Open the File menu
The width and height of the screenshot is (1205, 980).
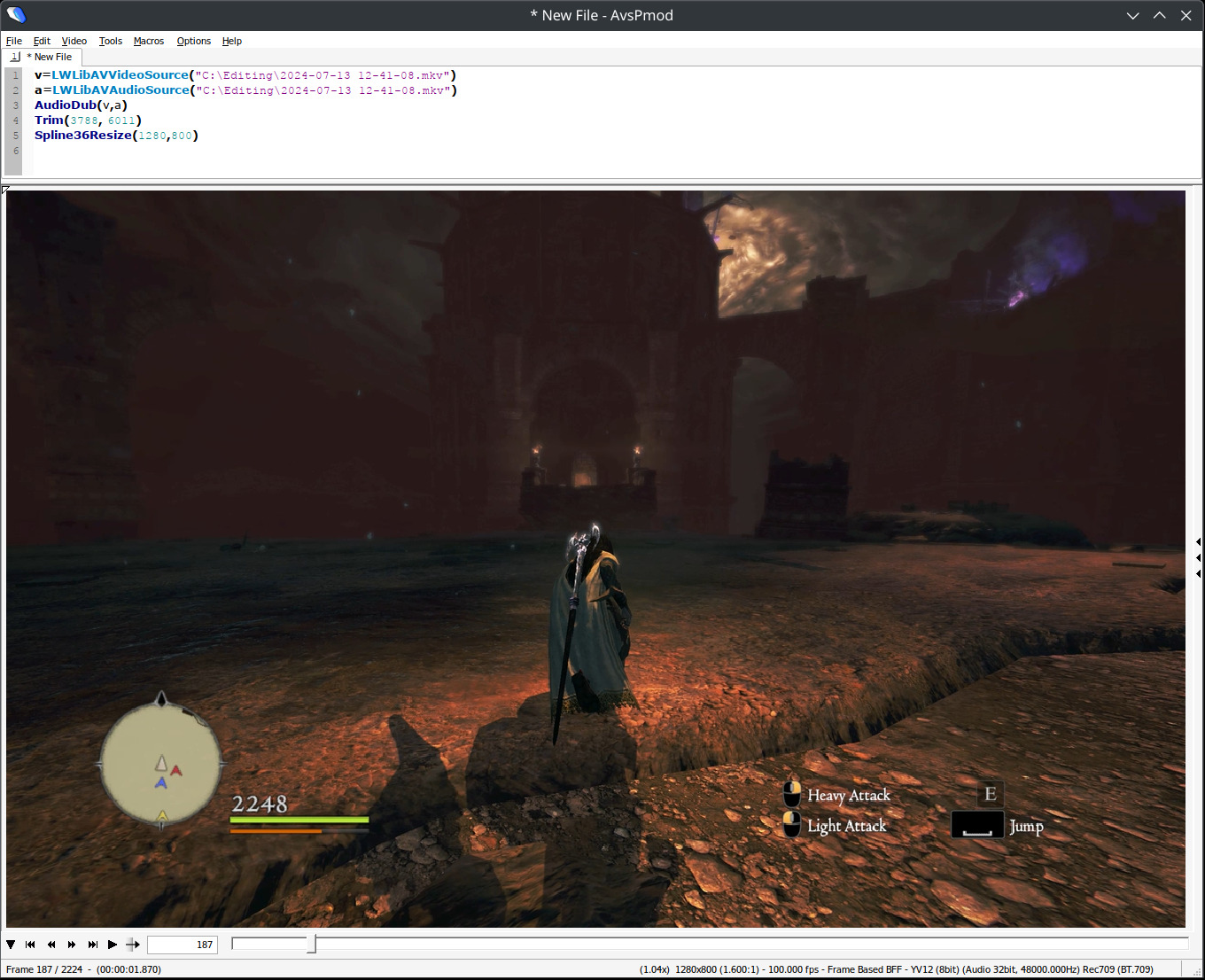pos(14,41)
